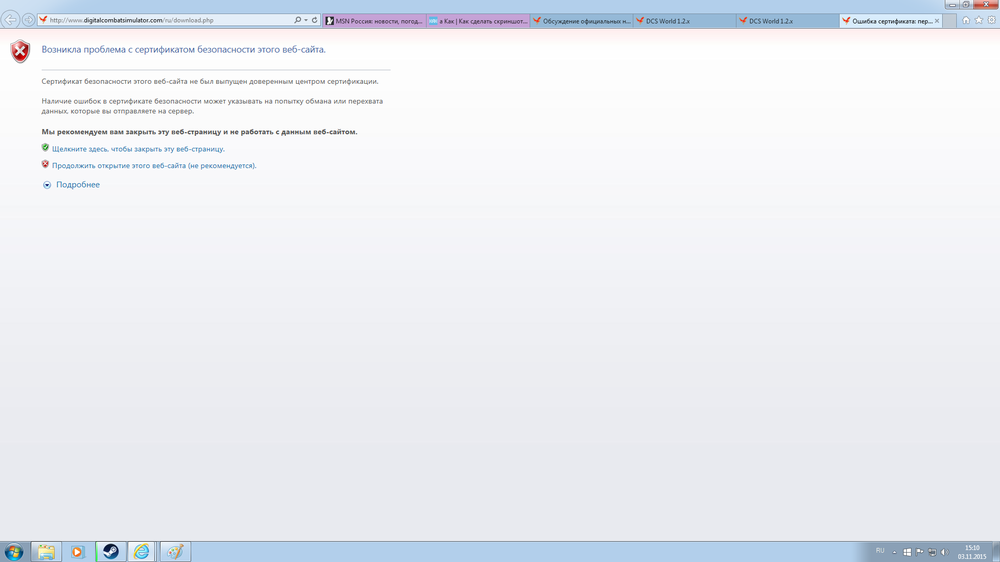This screenshot has height=562, width=1000.
Task: Switch to the 'Как сделать скриншот' tab
Action: click(478, 21)
